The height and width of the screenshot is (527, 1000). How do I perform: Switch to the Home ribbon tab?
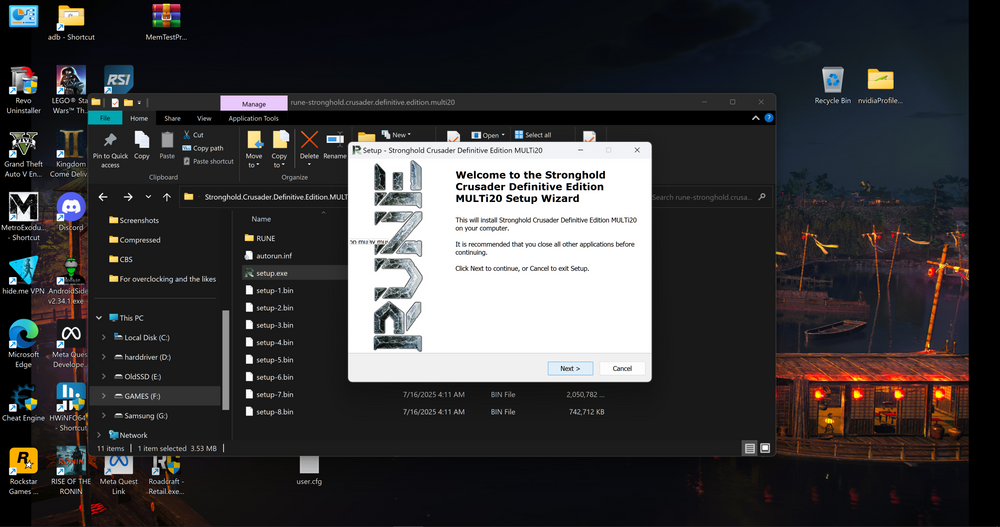coord(139,118)
